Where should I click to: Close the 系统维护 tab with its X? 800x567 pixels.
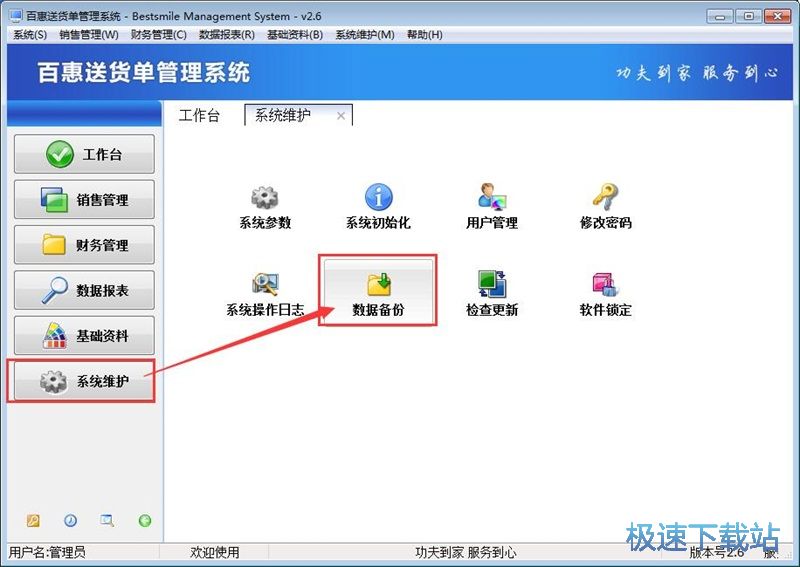point(341,116)
